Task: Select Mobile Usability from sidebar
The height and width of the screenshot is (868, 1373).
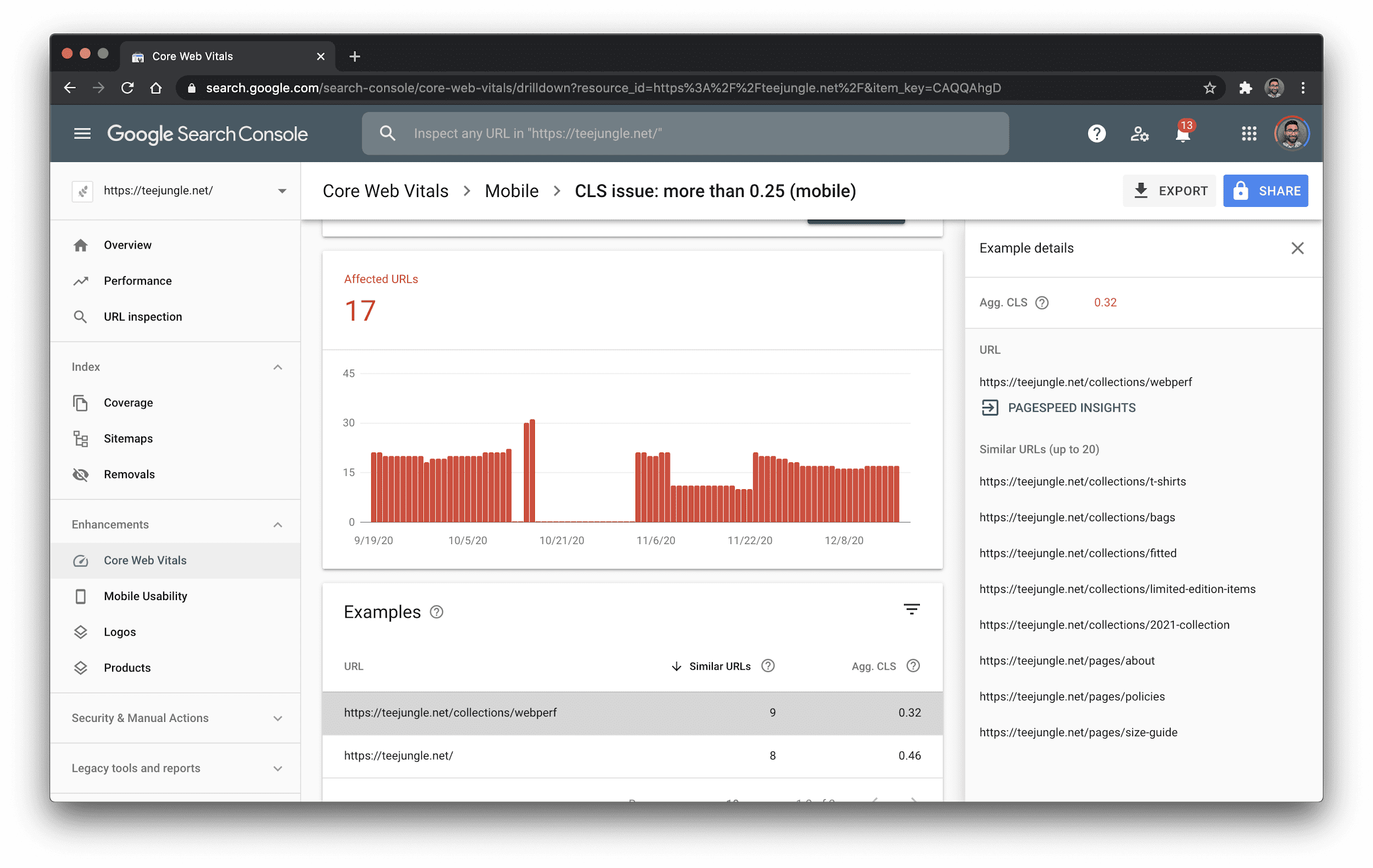Action: click(145, 596)
